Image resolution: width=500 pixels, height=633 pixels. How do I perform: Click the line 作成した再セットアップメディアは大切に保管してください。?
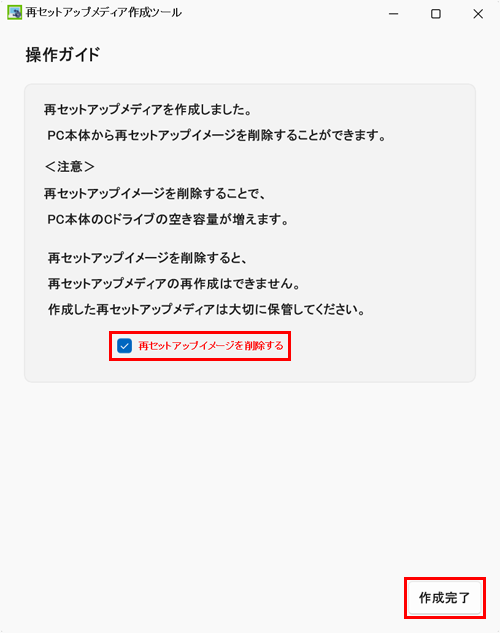pyautogui.click(x=207, y=310)
